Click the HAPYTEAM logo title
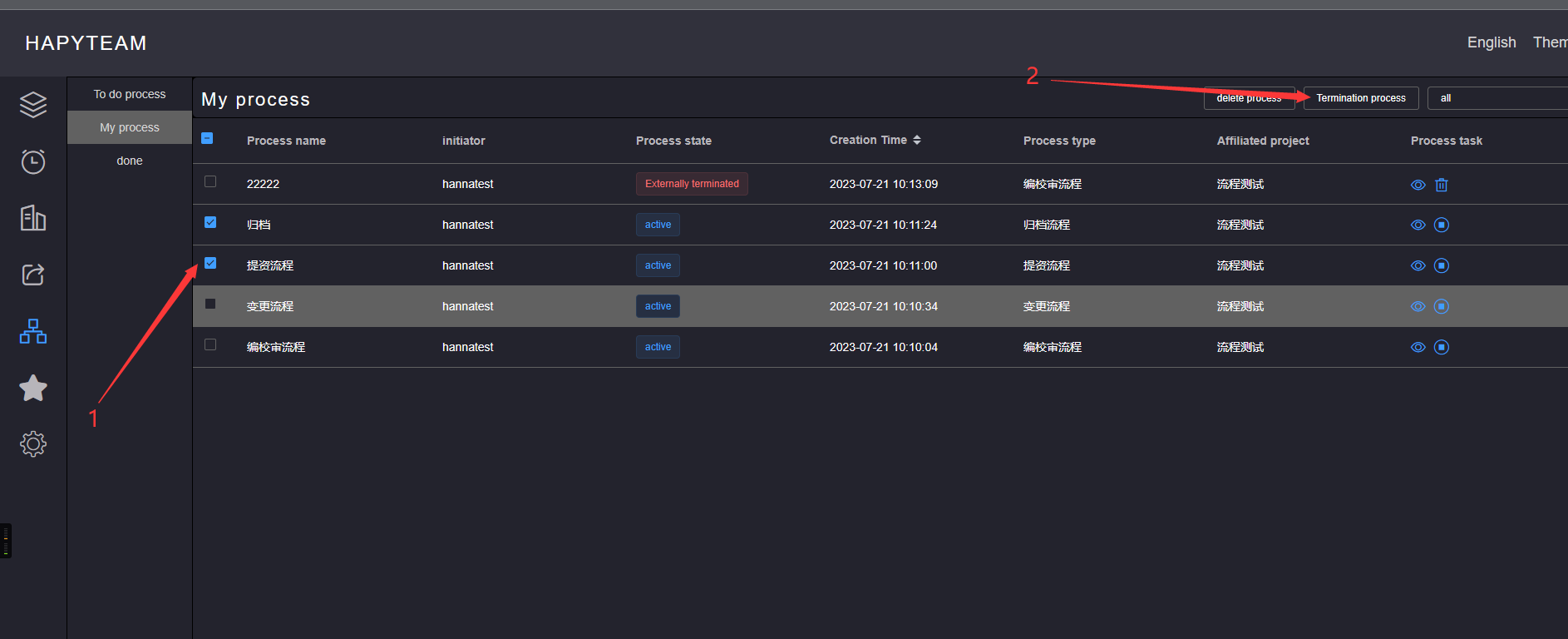Screen dimensions: 1568x639 coord(86,43)
